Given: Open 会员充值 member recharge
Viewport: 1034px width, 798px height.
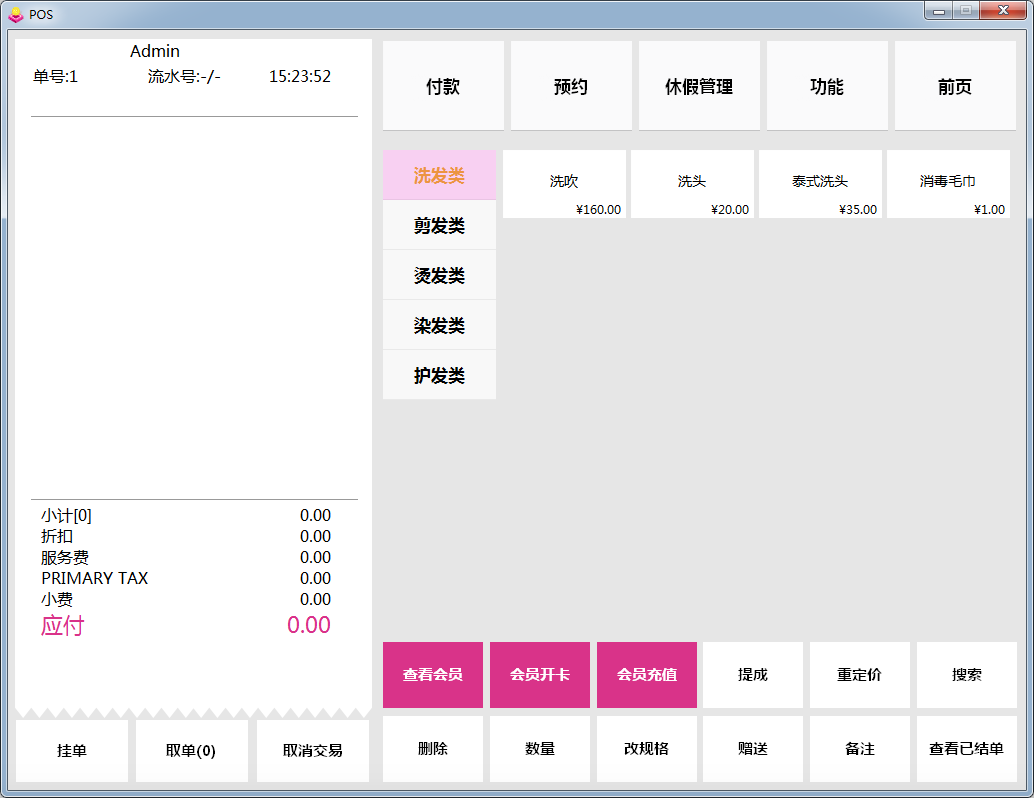Looking at the screenshot, I should coord(647,675).
